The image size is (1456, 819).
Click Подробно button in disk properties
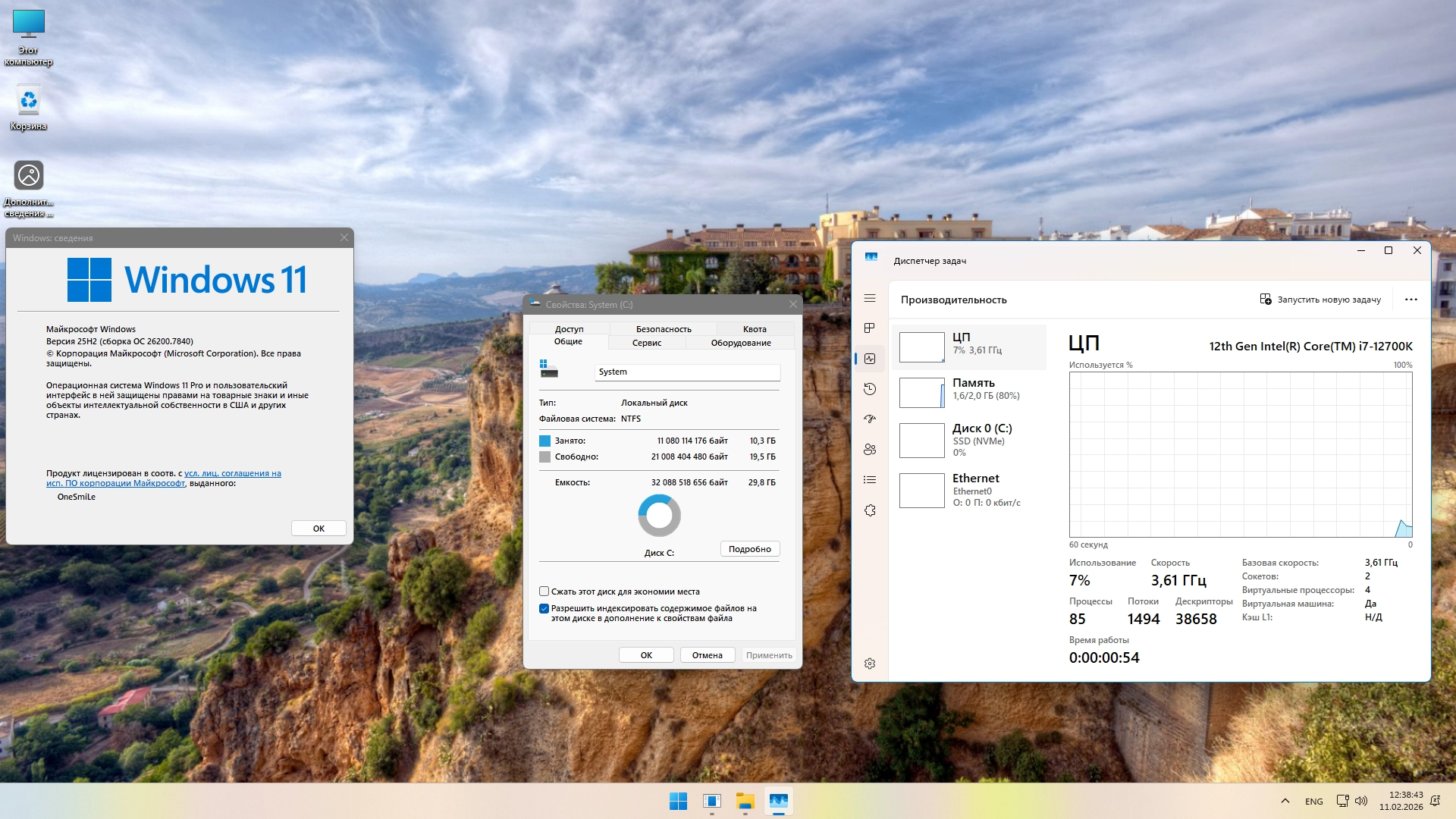[749, 549]
